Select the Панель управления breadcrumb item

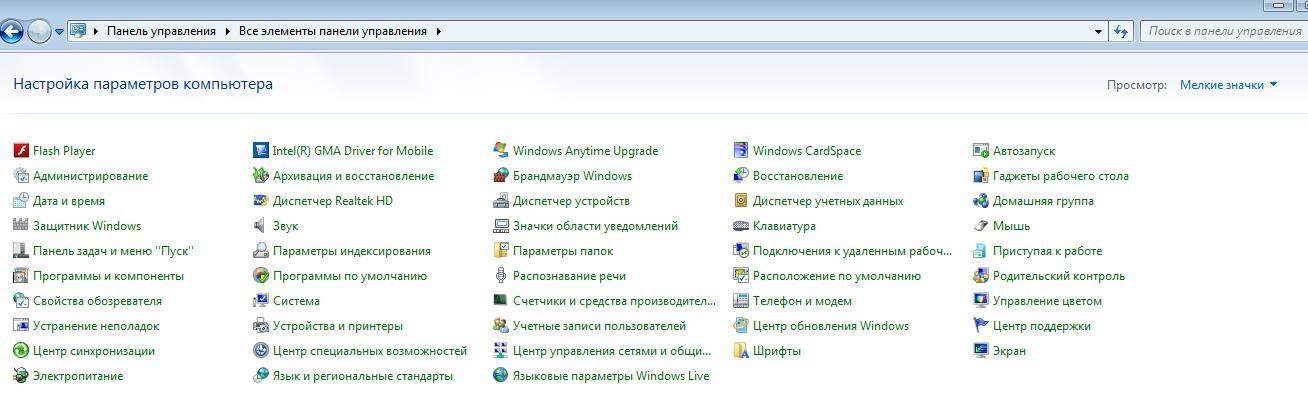(161, 31)
